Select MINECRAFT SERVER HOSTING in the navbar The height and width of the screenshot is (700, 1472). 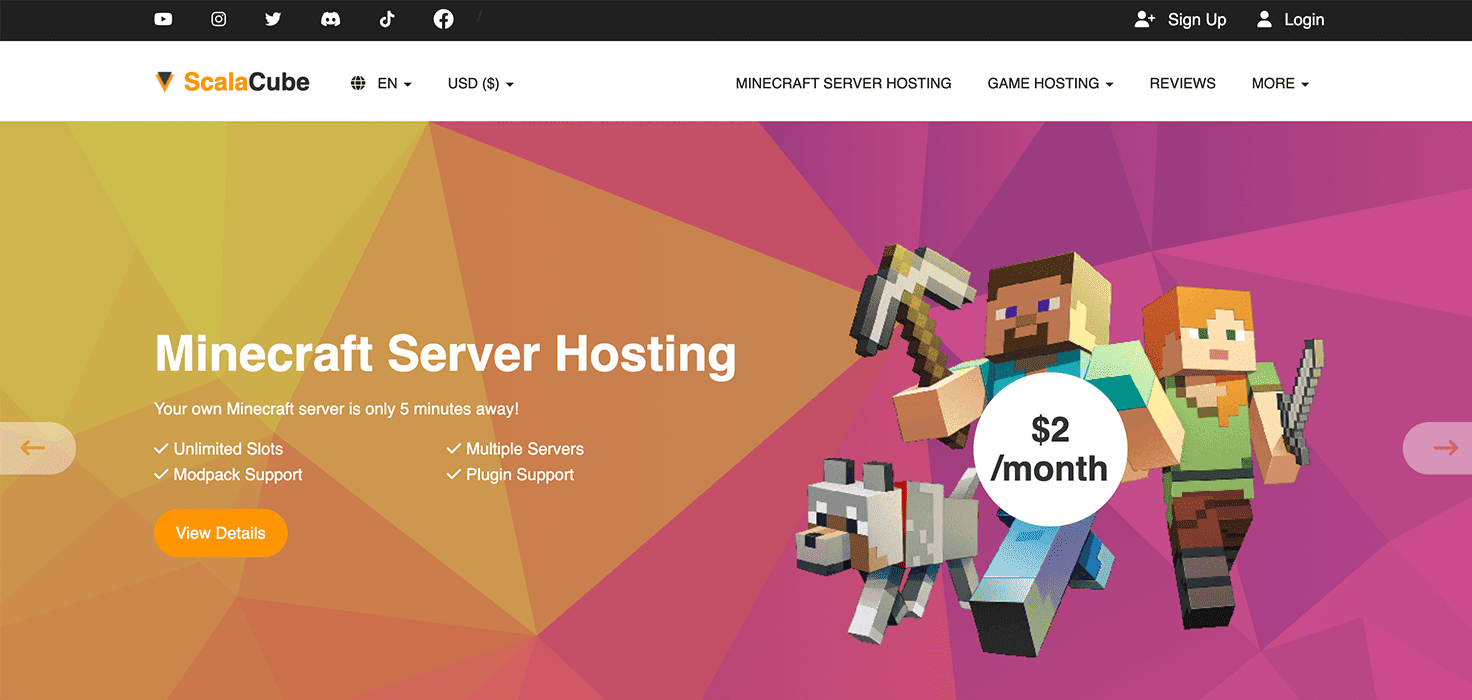(x=843, y=83)
